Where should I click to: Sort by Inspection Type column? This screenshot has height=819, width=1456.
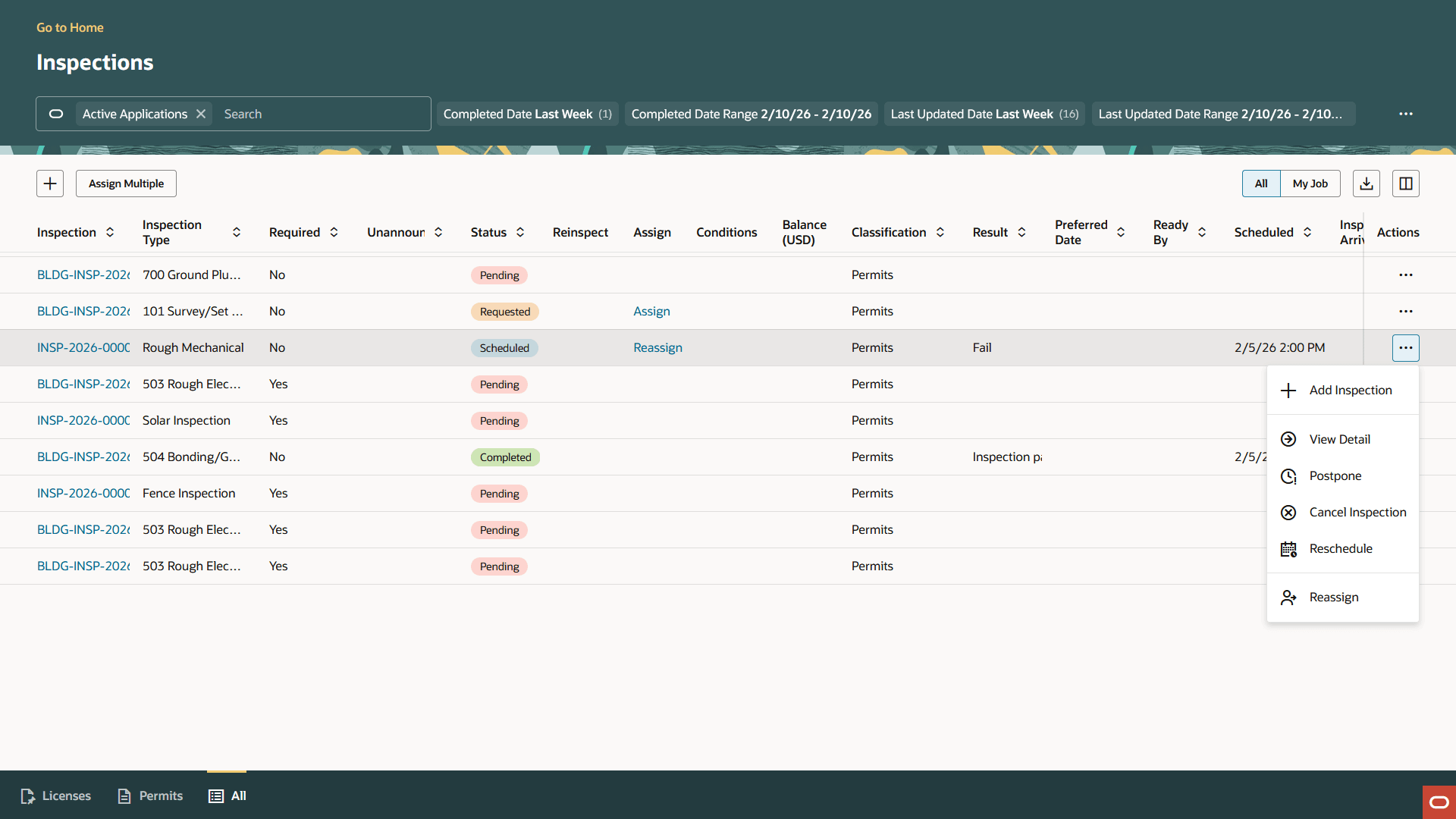pyautogui.click(x=236, y=232)
